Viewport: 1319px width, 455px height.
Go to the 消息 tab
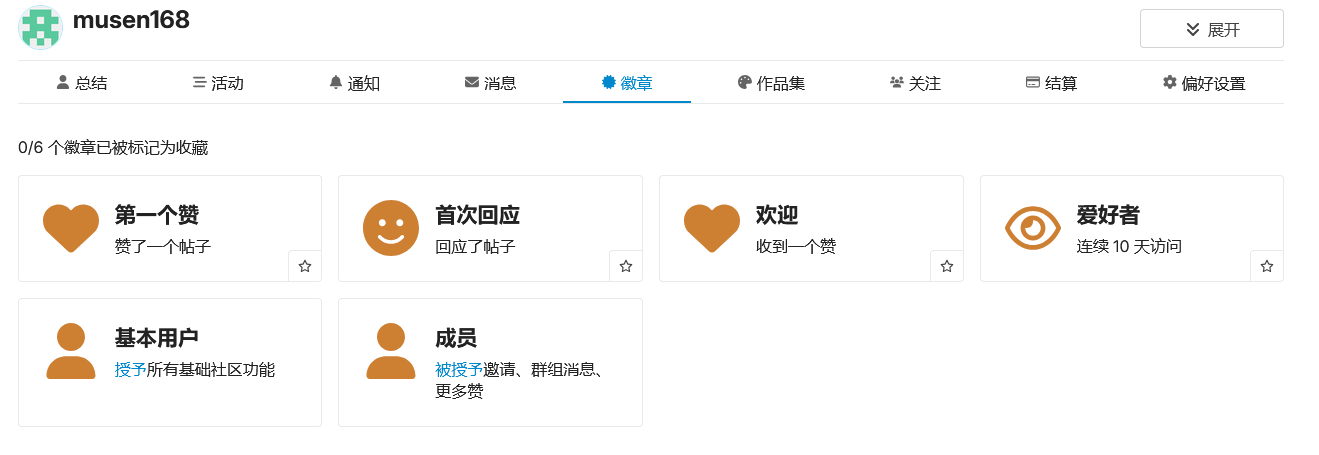tap(490, 83)
